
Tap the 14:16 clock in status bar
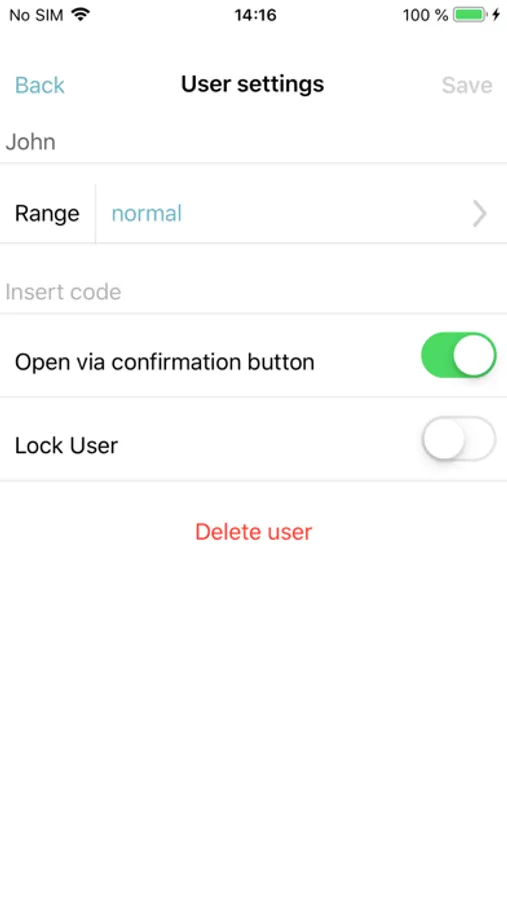(x=255, y=15)
